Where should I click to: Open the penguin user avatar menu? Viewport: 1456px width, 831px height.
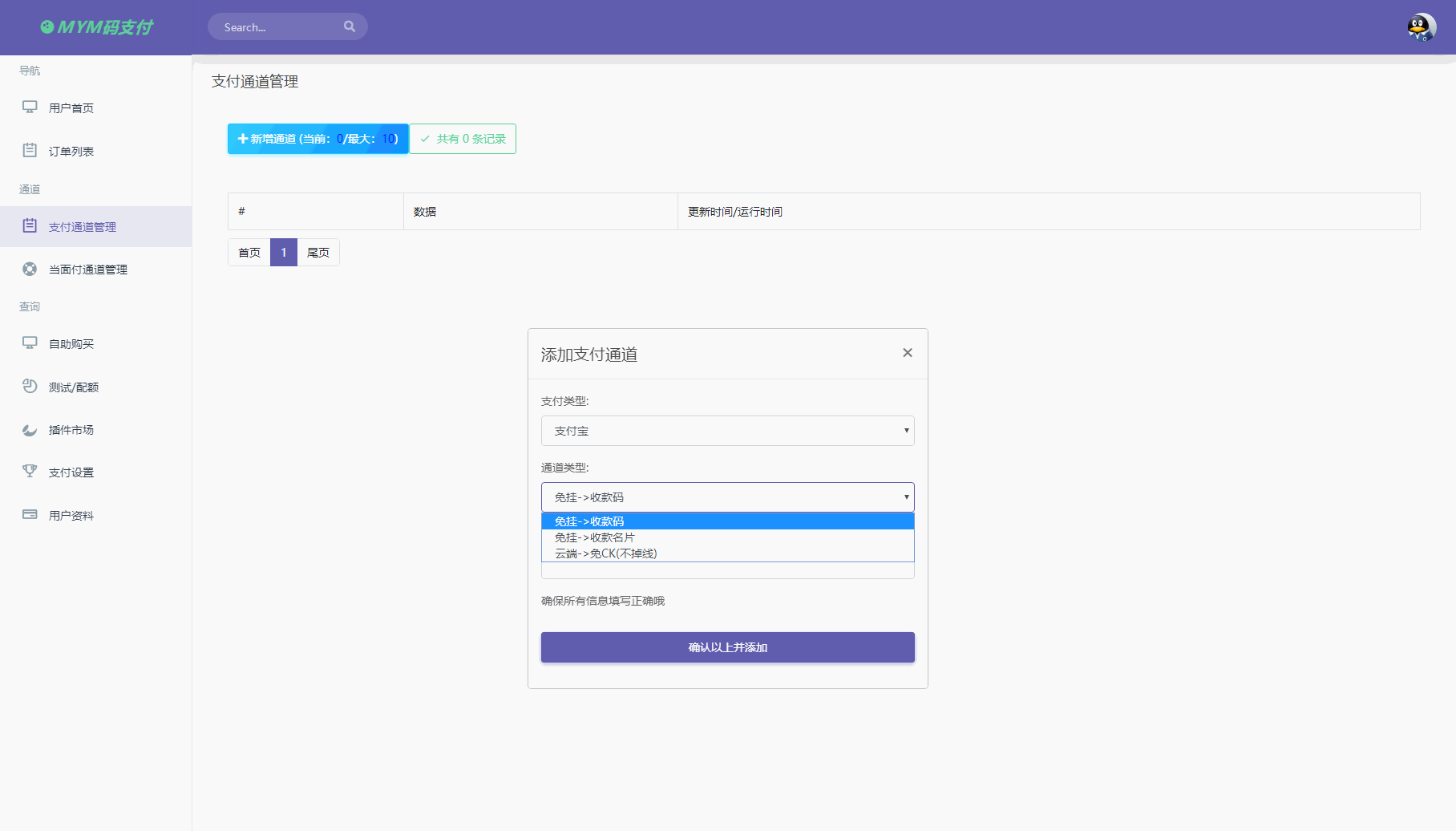pos(1421,27)
